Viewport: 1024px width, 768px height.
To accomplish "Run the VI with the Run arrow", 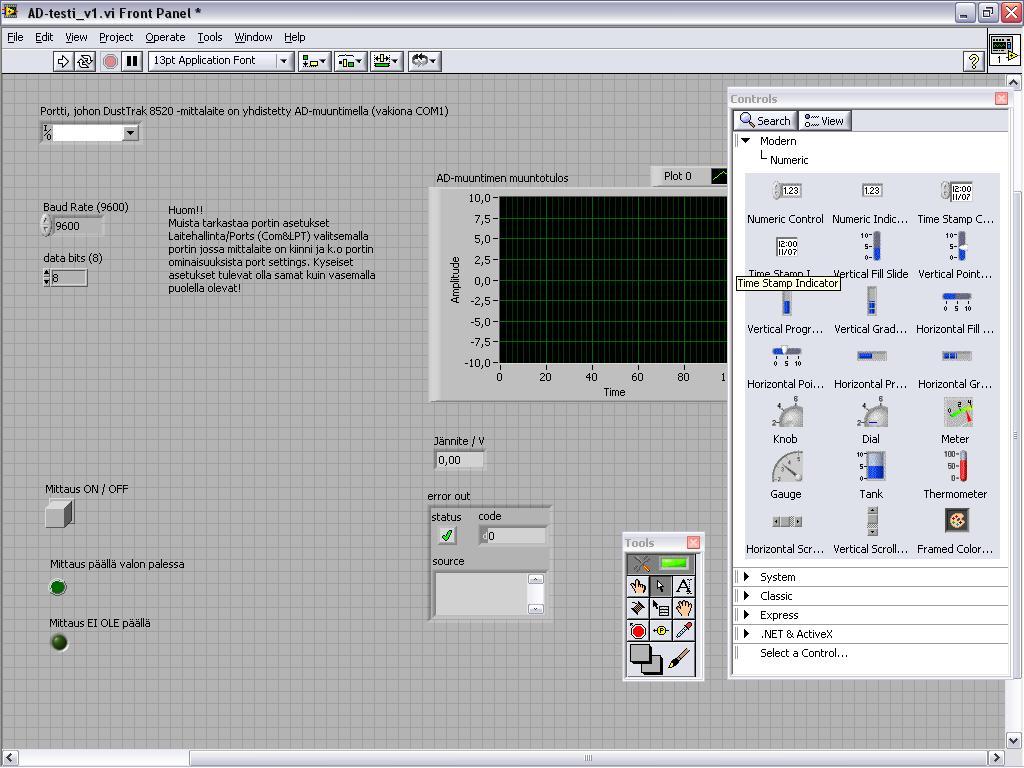I will (x=63, y=61).
